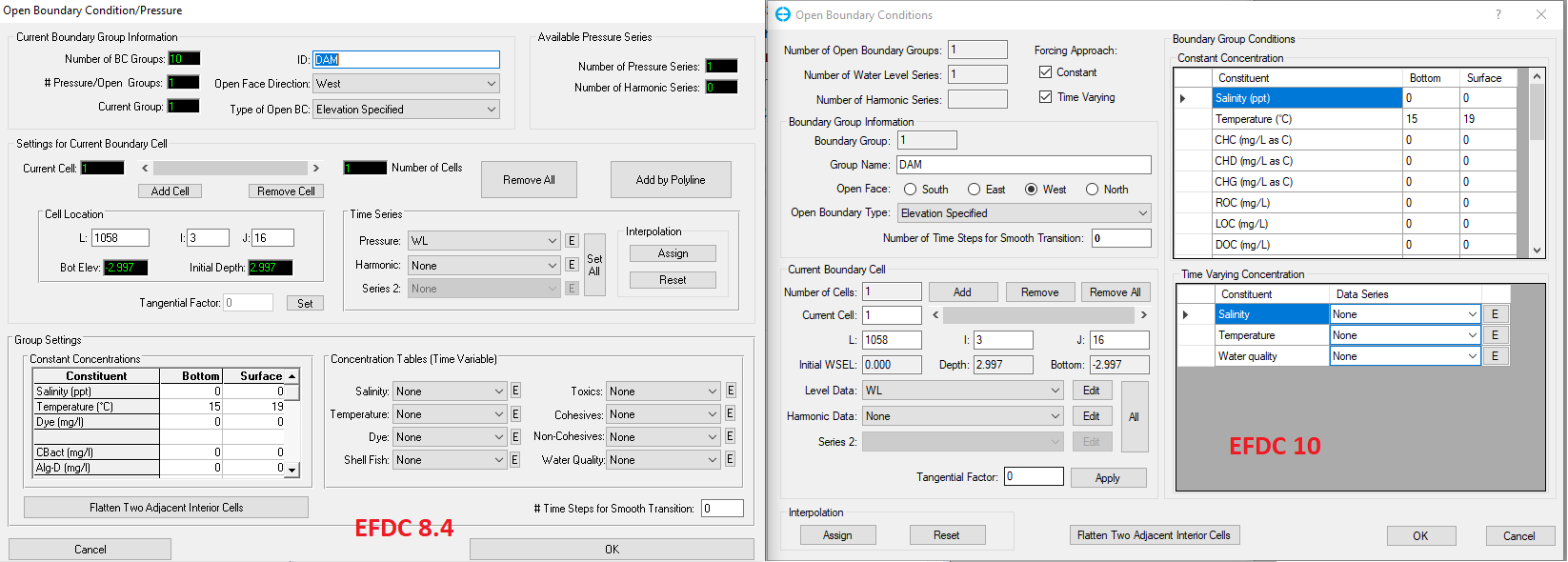Screen dimensions: 1568x562
Task: Click Edit button beside Level Data
Action: (1092, 391)
